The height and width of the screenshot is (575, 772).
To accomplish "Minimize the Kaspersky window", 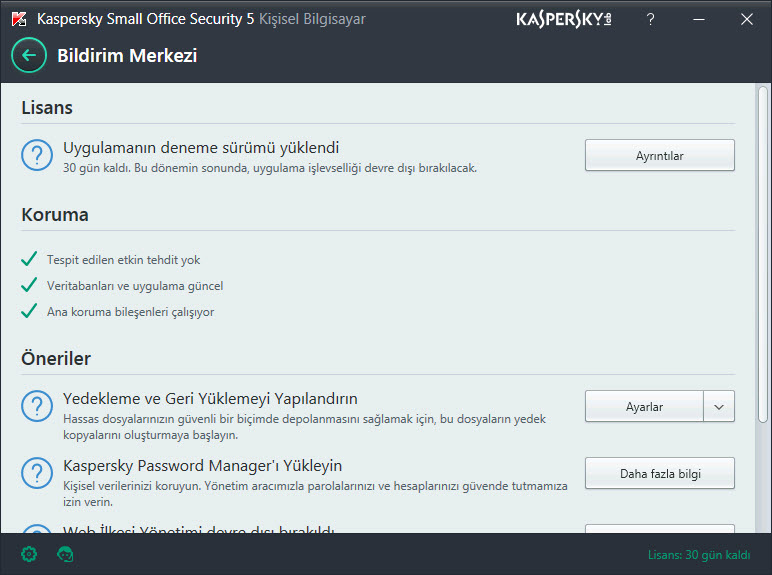I will click(x=699, y=19).
